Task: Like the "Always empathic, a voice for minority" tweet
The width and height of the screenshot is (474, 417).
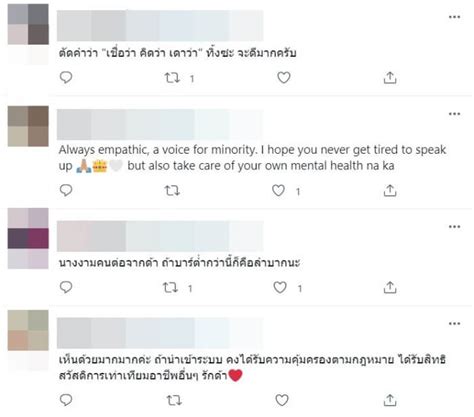Action: [278, 190]
